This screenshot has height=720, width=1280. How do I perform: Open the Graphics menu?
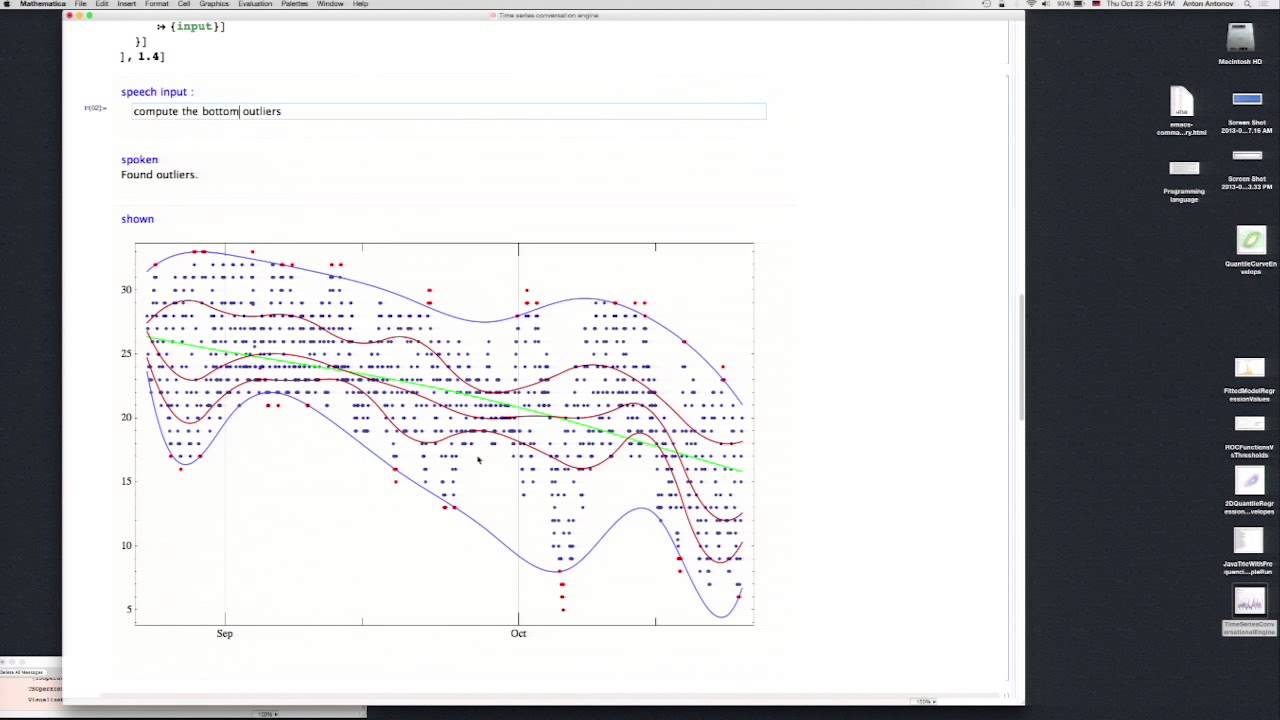click(x=214, y=4)
